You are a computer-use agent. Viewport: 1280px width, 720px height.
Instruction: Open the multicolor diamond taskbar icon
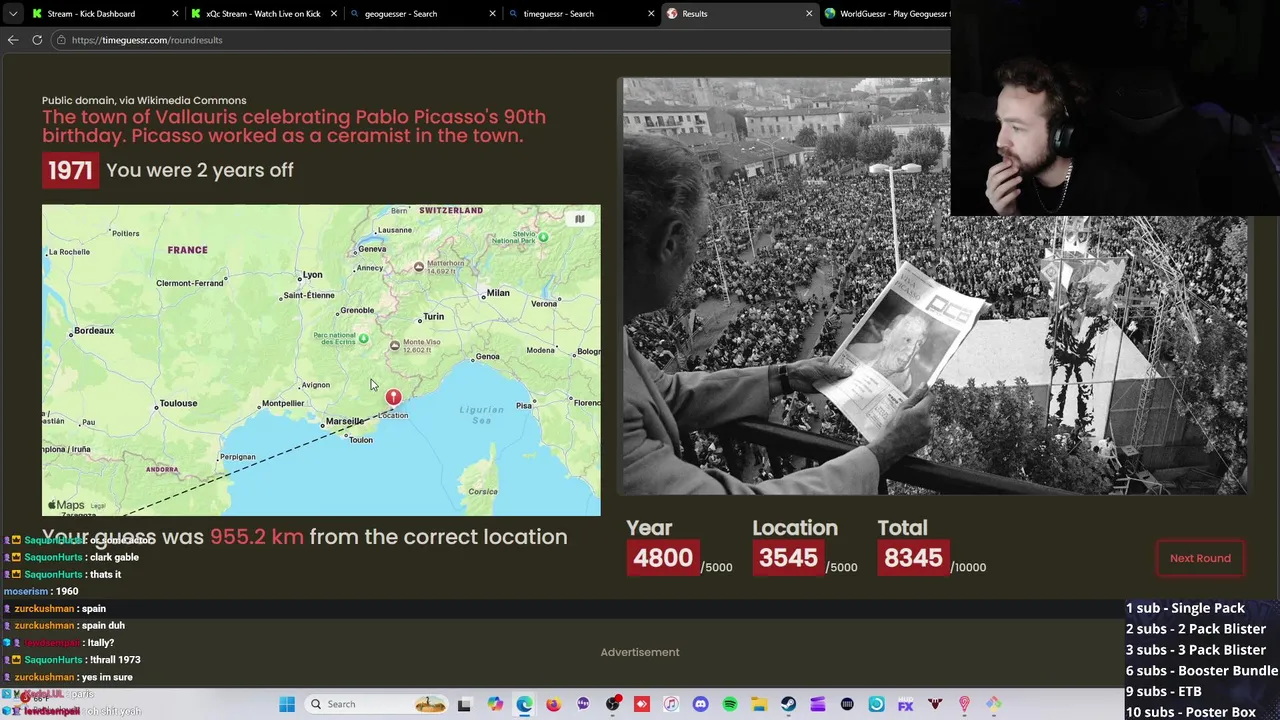click(x=994, y=704)
